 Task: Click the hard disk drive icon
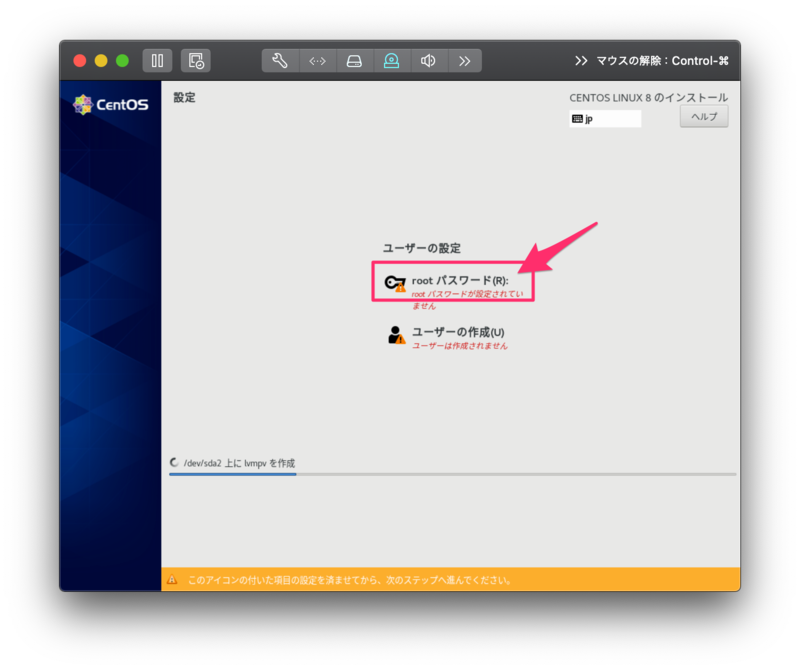[x=355, y=61]
